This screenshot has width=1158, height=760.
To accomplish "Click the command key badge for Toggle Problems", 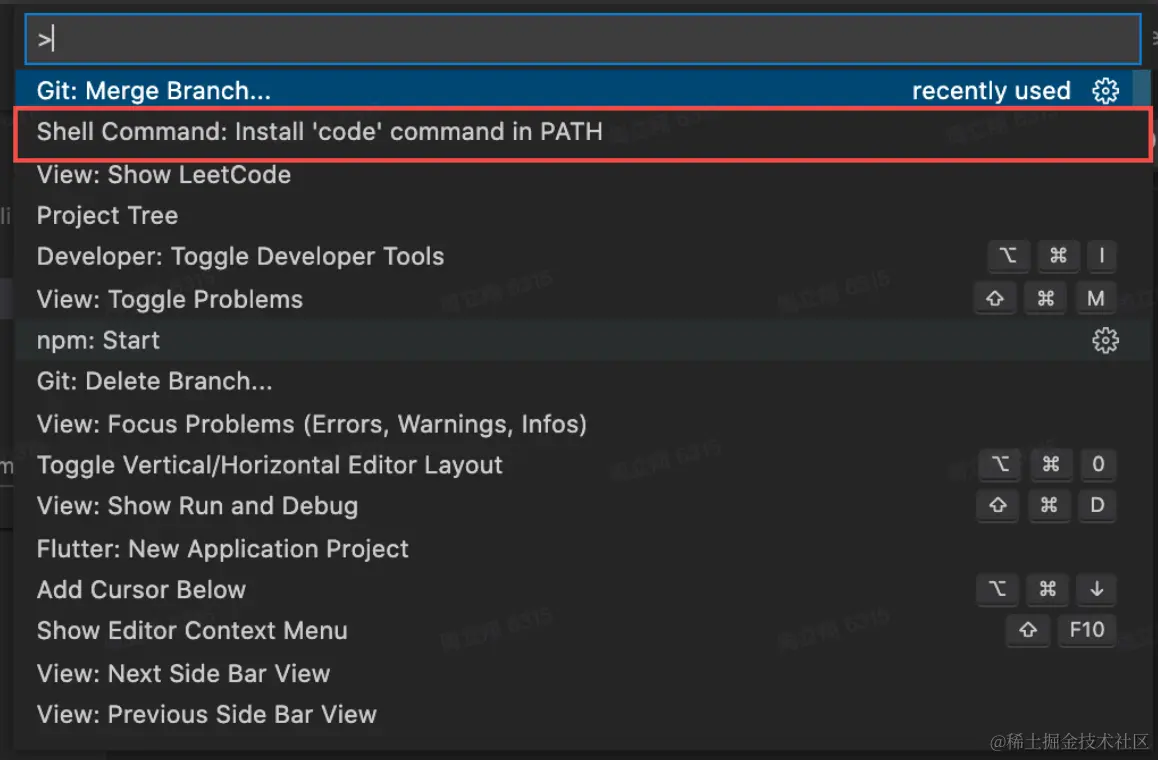I will click(x=1046, y=298).
